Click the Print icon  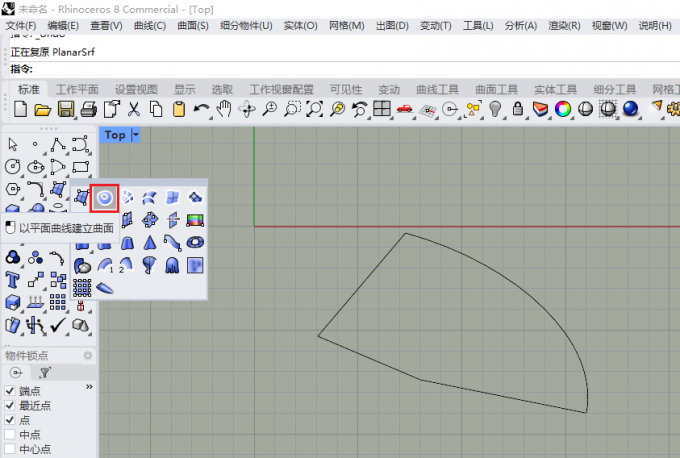(88, 109)
